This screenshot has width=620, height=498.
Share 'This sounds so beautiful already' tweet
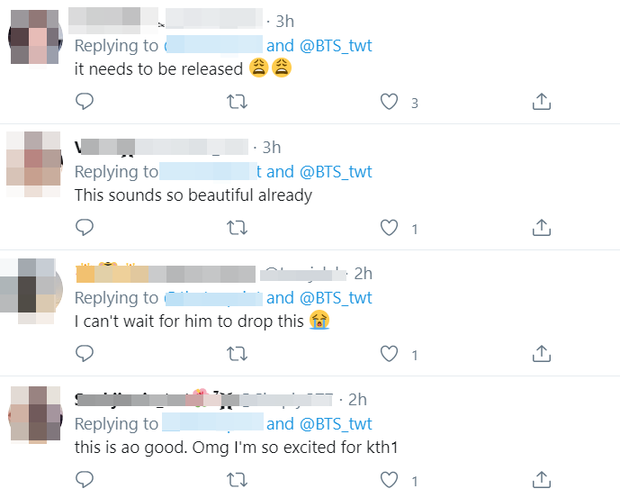click(x=541, y=228)
